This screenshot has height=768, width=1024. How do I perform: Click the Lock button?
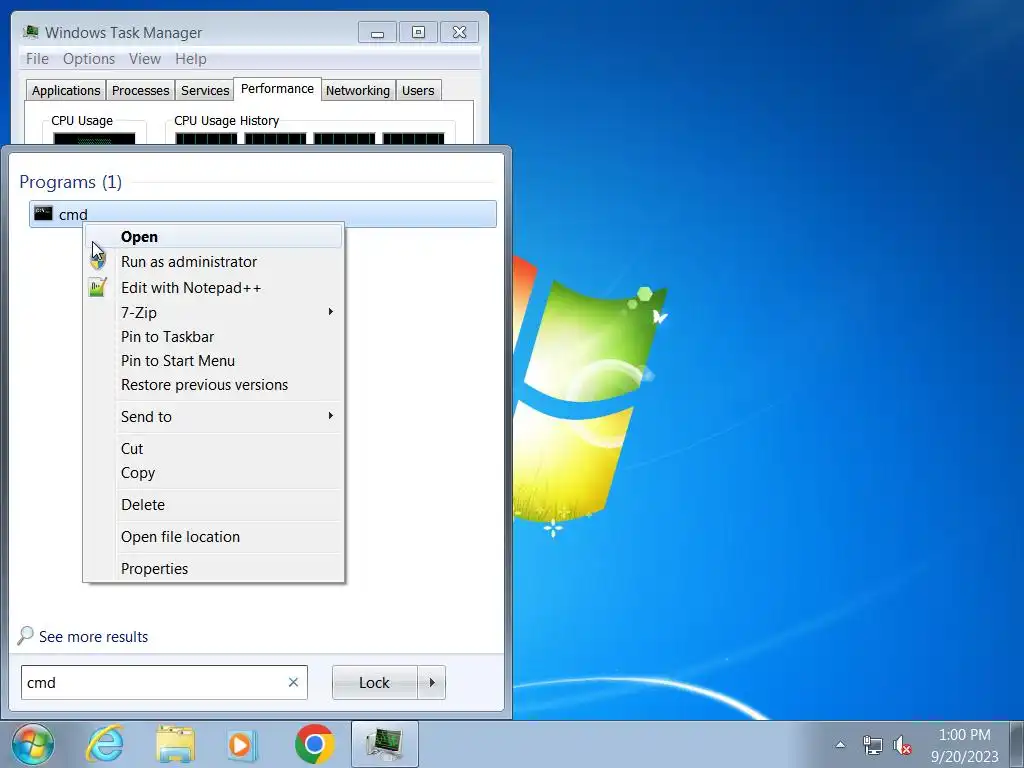[x=375, y=682]
